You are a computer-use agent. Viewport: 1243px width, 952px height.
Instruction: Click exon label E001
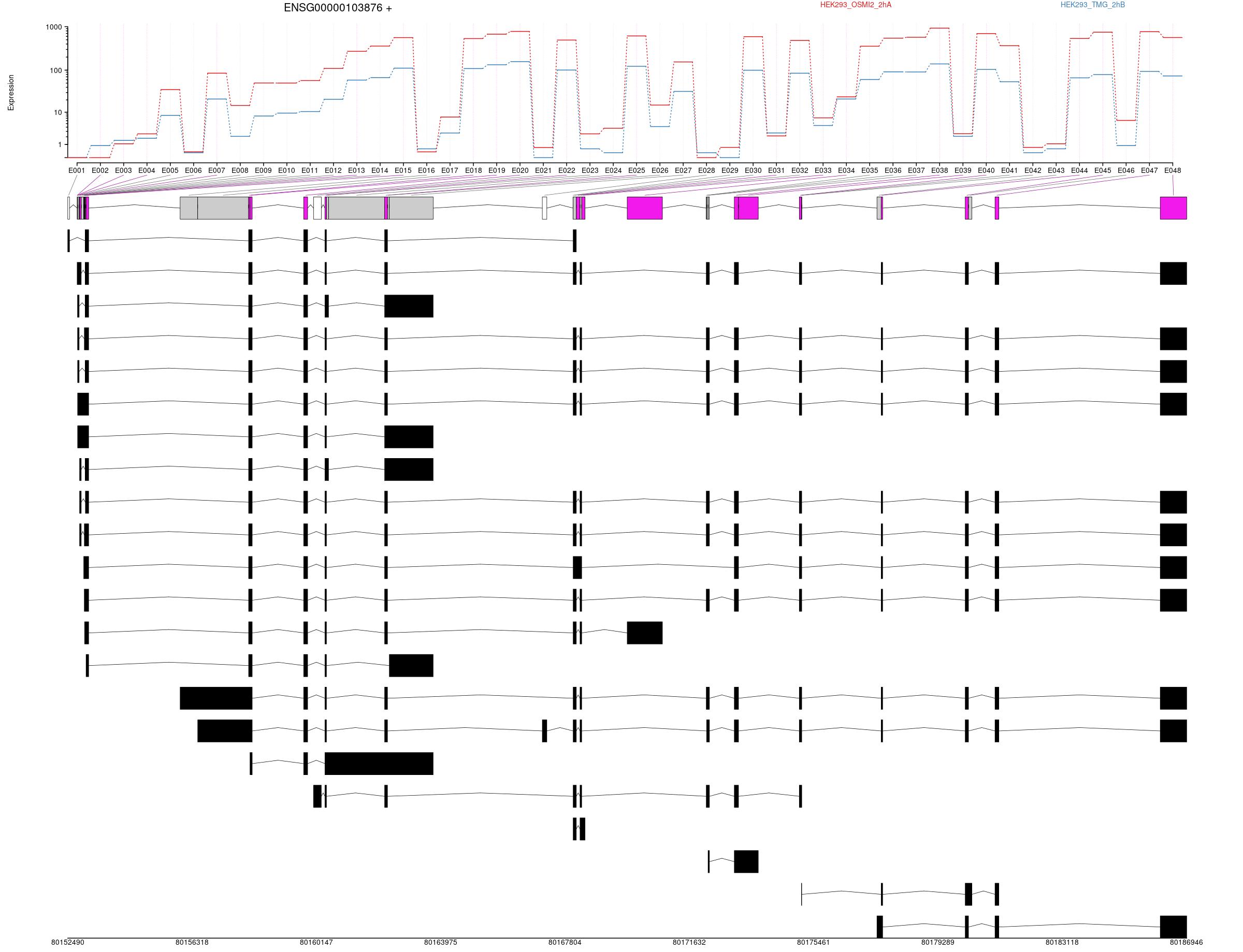77,170
